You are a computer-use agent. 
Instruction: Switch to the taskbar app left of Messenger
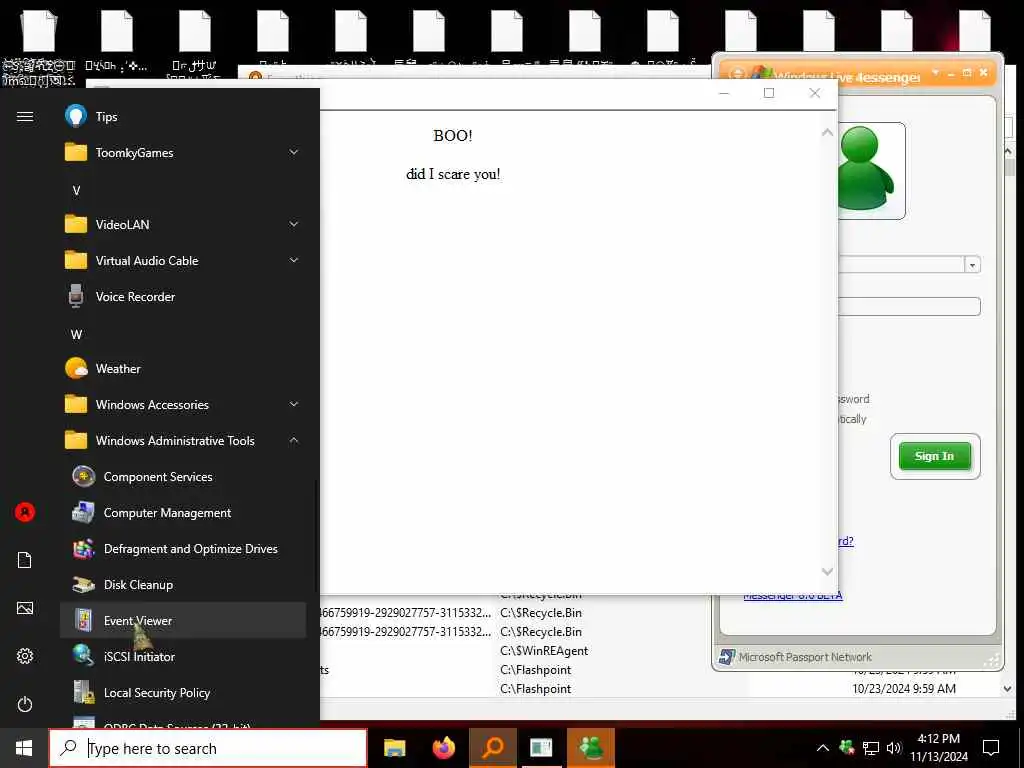[x=541, y=748]
